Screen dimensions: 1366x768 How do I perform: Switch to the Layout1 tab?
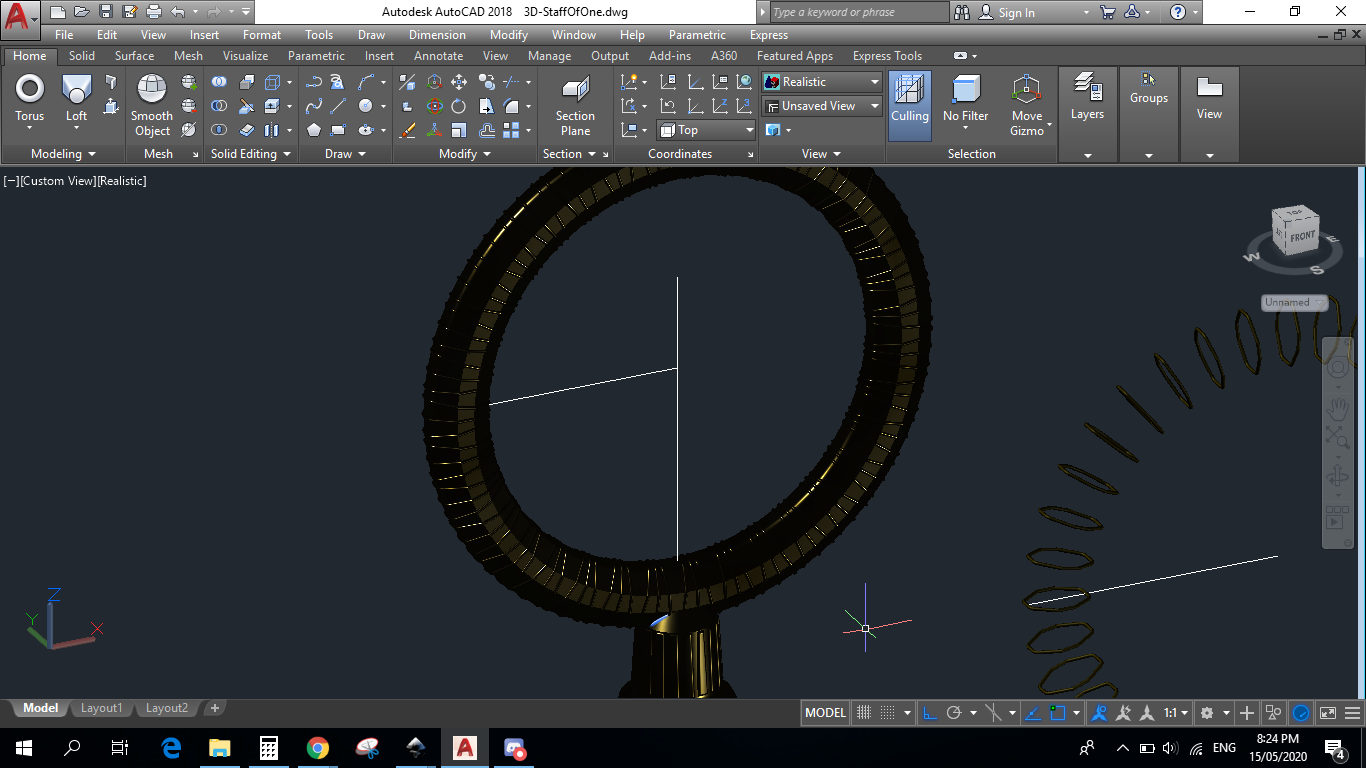(101, 708)
